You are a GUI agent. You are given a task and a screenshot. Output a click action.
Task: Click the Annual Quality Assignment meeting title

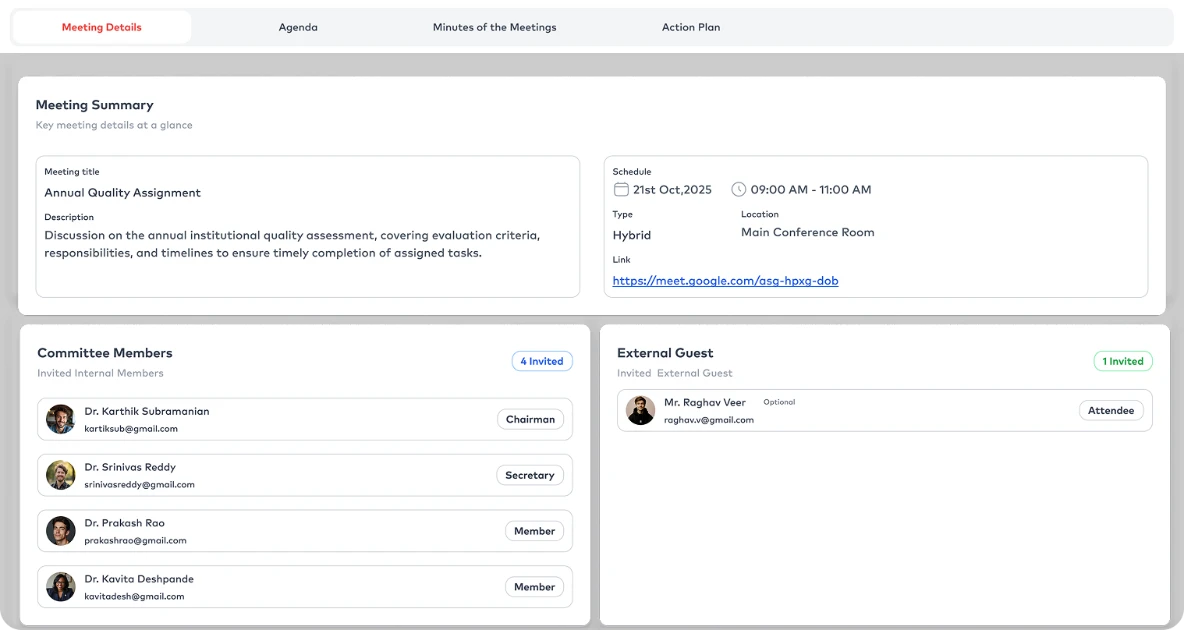122,193
